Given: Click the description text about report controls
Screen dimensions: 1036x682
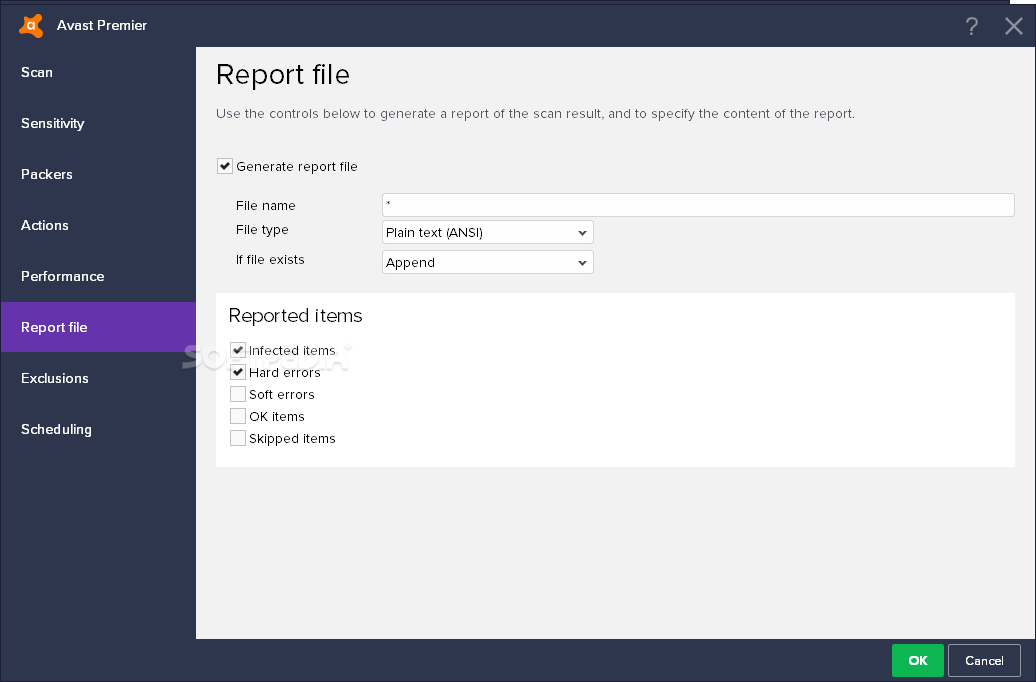Looking at the screenshot, I should [535, 114].
